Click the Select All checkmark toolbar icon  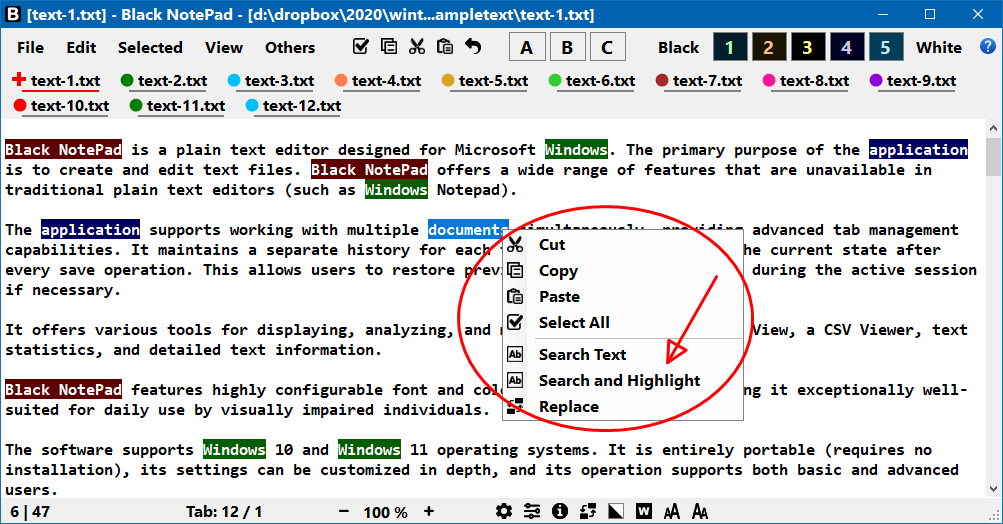[361, 47]
